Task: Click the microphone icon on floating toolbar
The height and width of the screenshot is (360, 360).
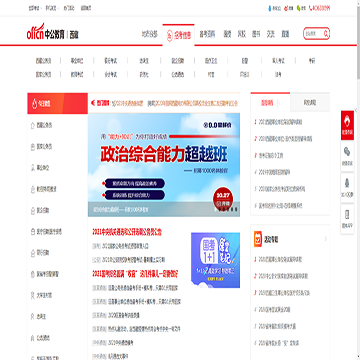Action: [x=347, y=183]
